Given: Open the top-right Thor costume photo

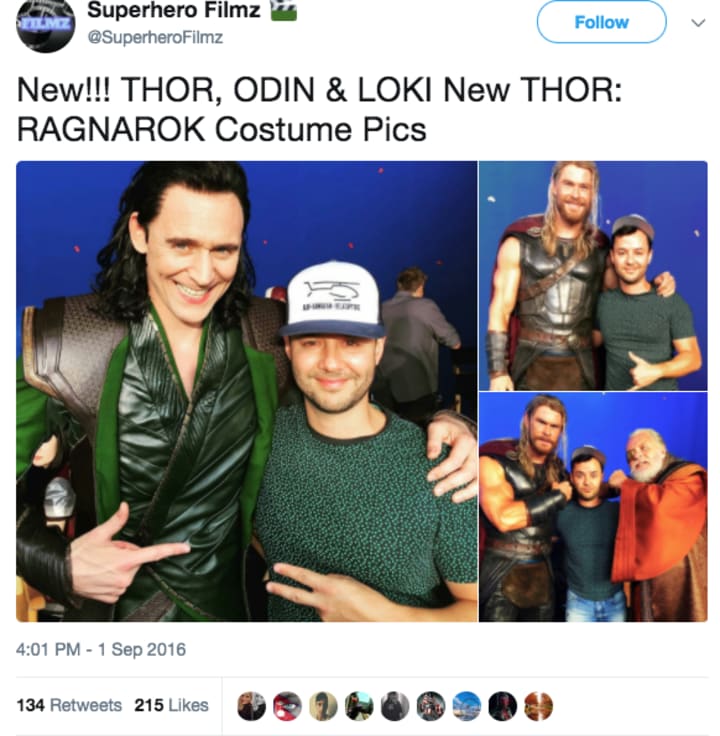Looking at the screenshot, I should click(593, 276).
